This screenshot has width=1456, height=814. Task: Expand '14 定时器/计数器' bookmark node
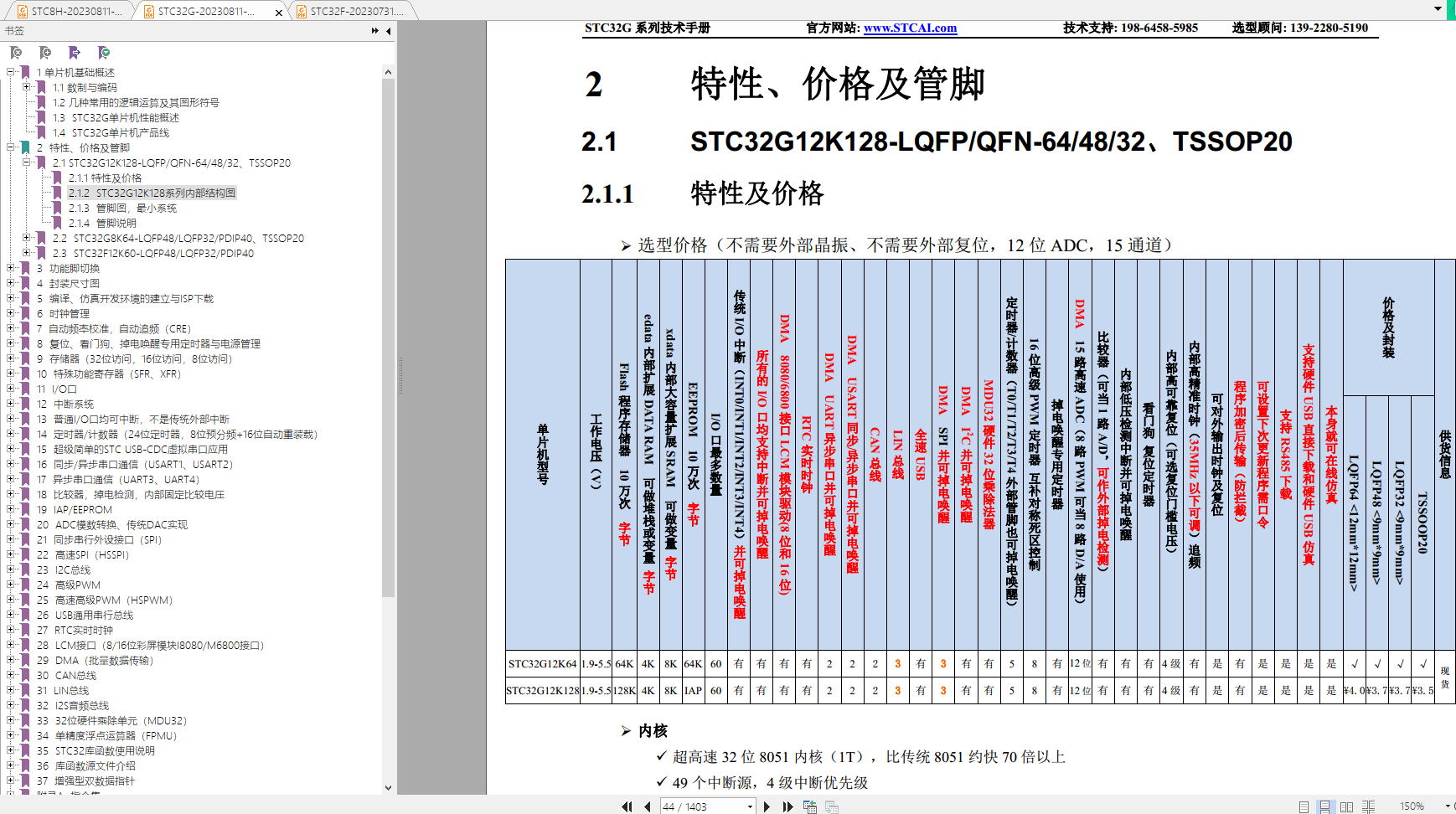pyautogui.click(x=10, y=434)
